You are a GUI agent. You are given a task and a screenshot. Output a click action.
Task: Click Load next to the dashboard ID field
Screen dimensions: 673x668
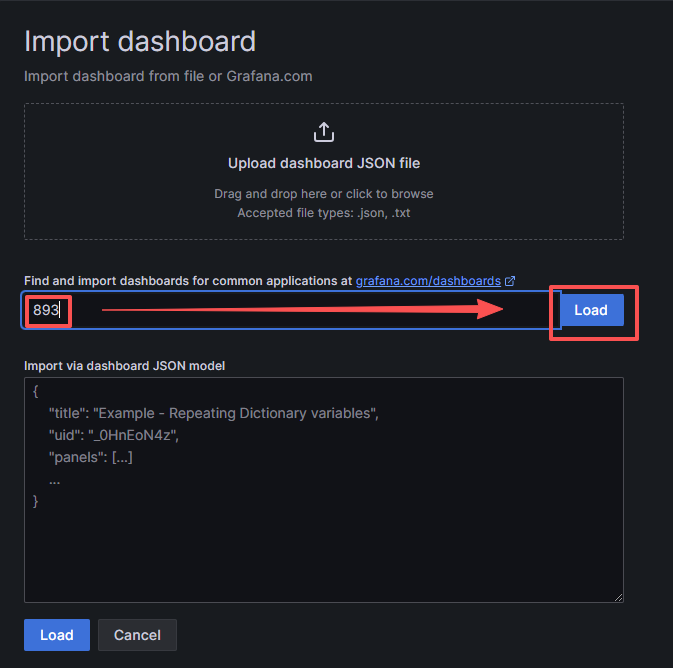point(591,310)
